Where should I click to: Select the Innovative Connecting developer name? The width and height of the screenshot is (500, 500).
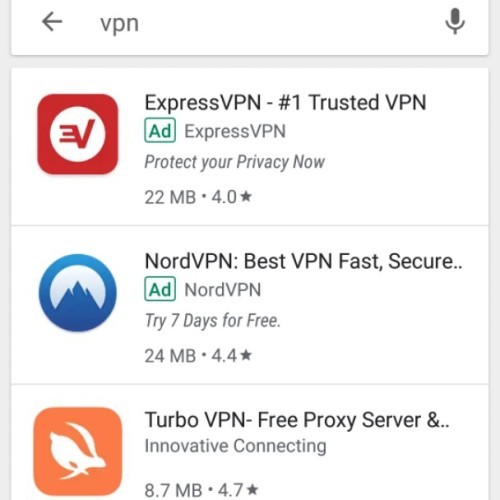[235, 446]
